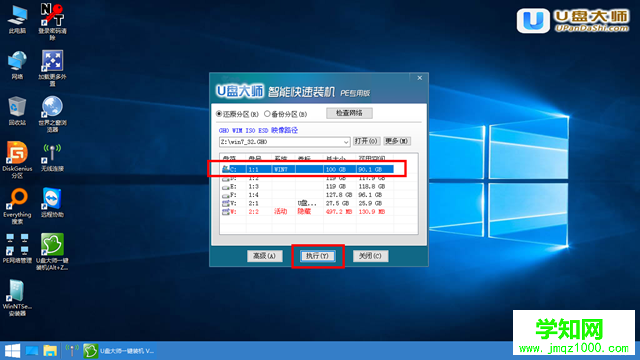Screen dimensions: 640x360
Task: Click the 检查网络 button
Action: pos(349,113)
